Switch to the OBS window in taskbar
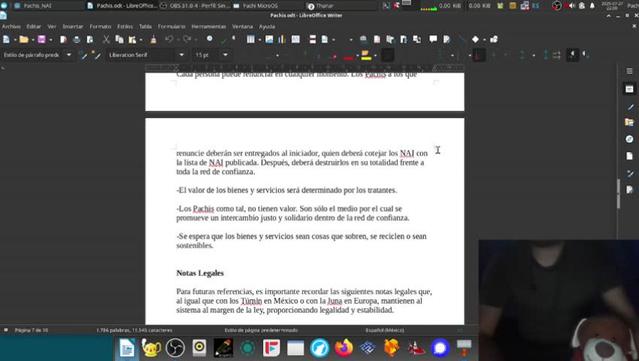The height and width of the screenshot is (361, 639). point(195,6)
